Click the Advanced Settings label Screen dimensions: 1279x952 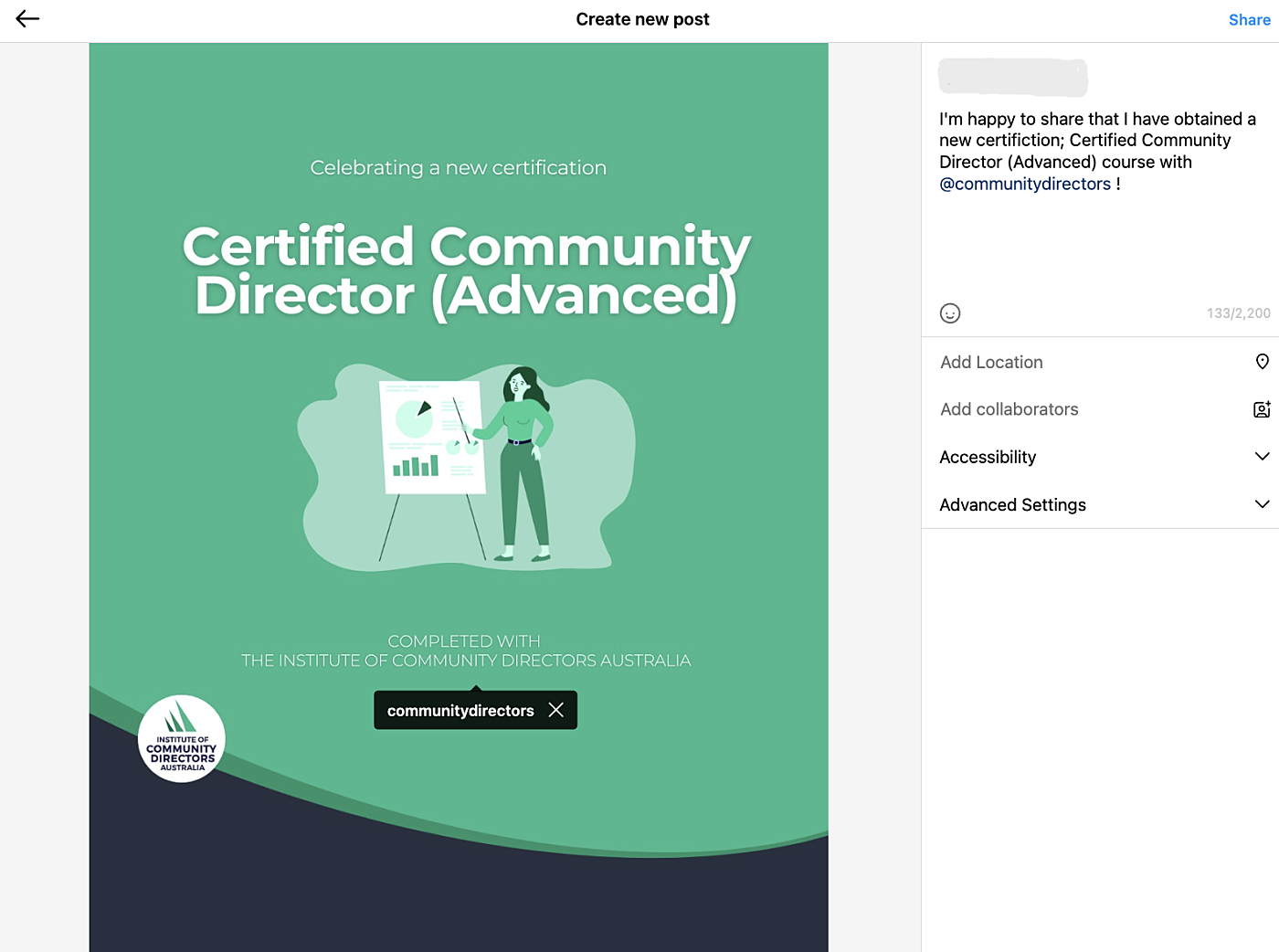pyautogui.click(x=1012, y=504)
